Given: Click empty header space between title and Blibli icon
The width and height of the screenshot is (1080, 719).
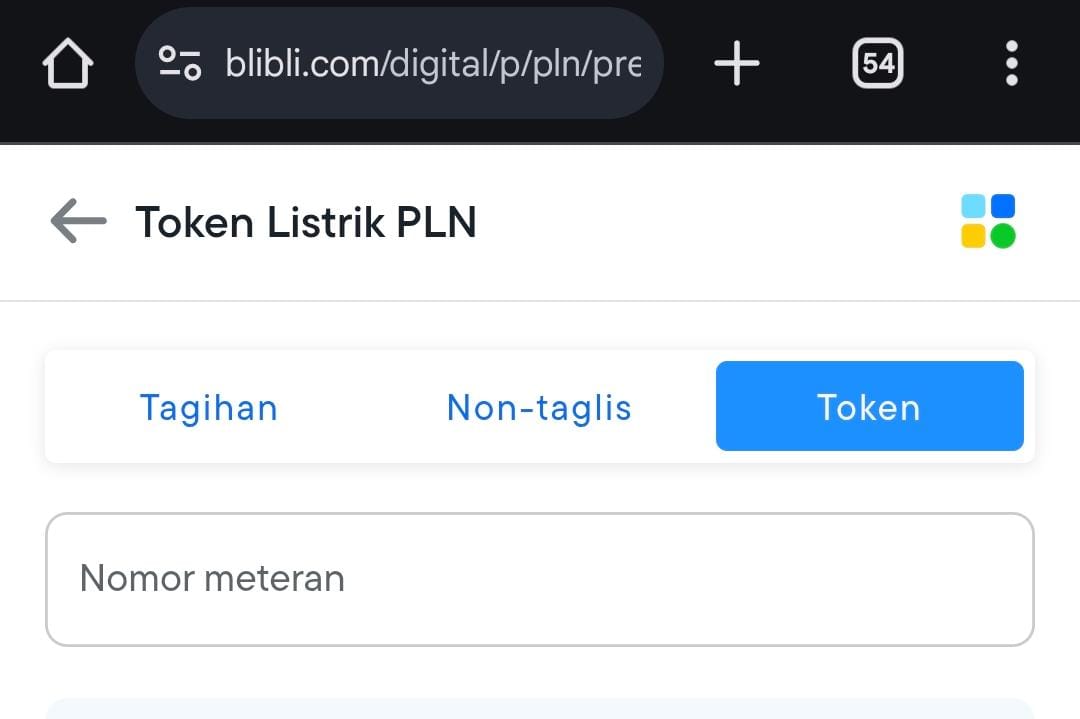Looking at the screenshot, I should [x=716, y=222].
